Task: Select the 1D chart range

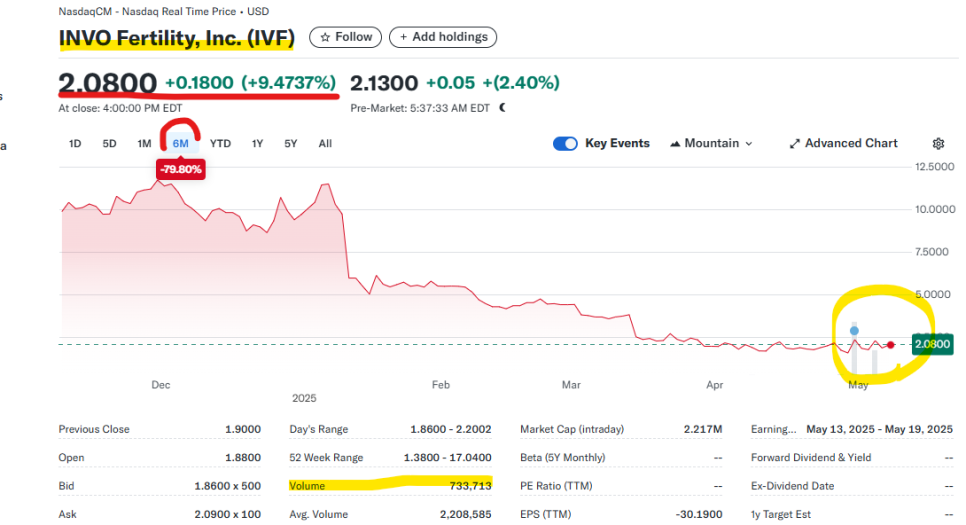Action: [75, 144]
